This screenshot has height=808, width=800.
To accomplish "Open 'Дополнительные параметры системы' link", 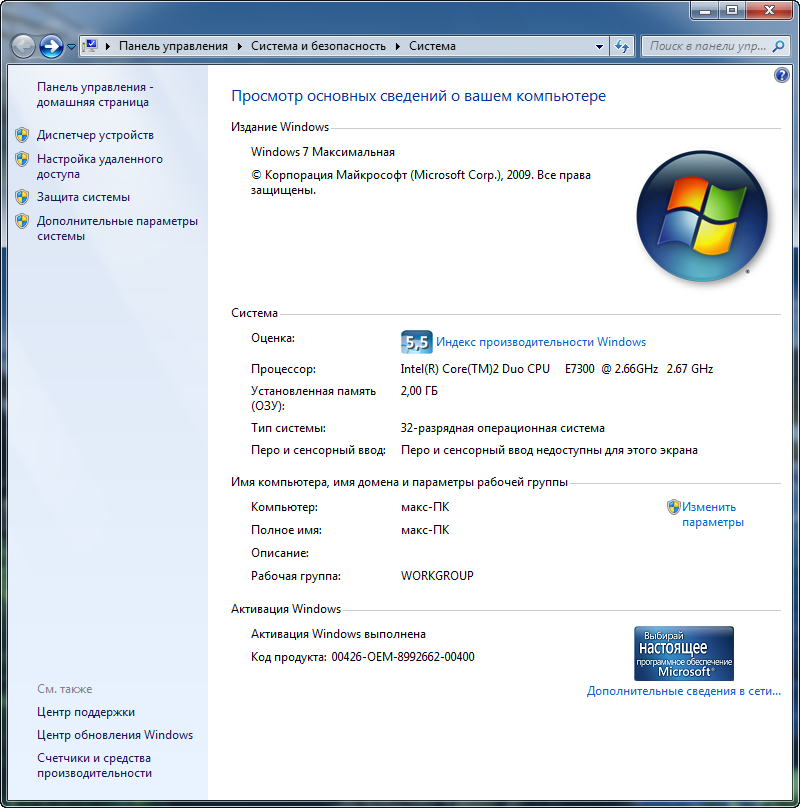I will click(x=117, y=228).
